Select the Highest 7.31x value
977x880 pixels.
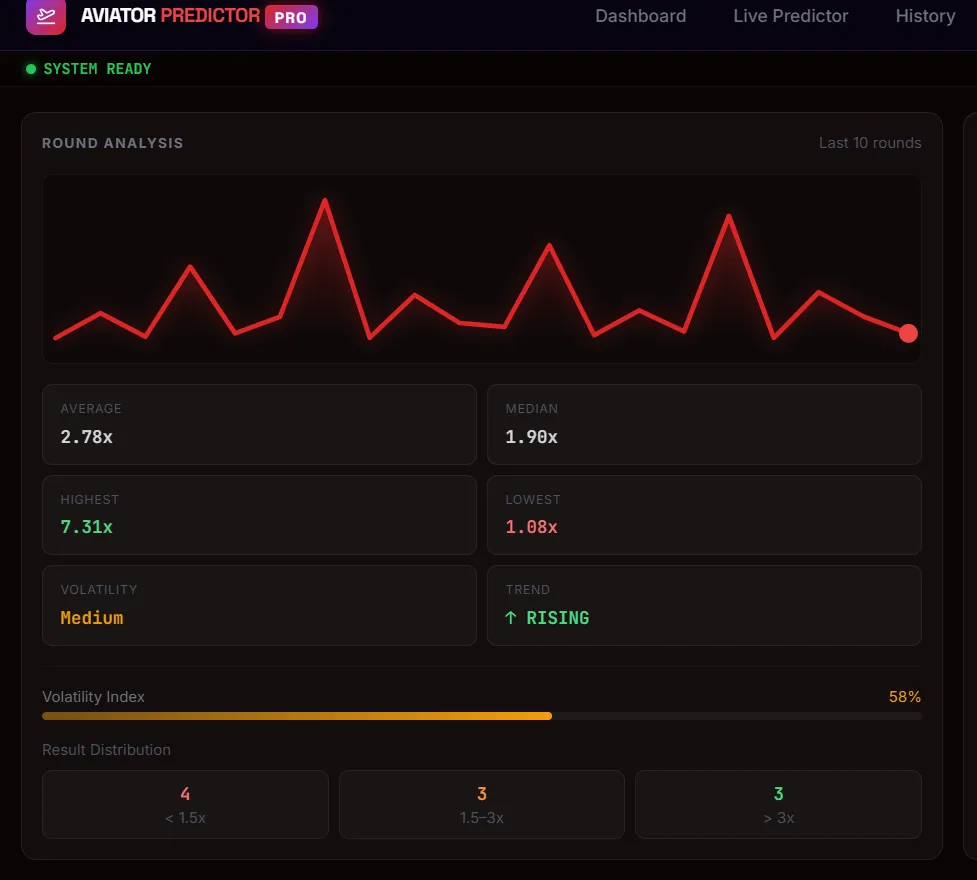87,527
